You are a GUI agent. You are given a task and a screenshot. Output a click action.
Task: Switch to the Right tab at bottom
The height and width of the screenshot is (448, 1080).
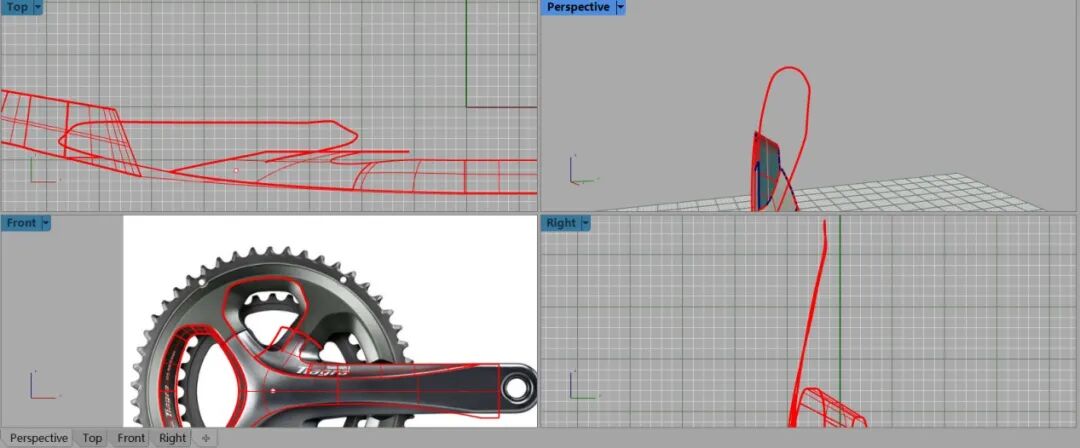point(172,438)
